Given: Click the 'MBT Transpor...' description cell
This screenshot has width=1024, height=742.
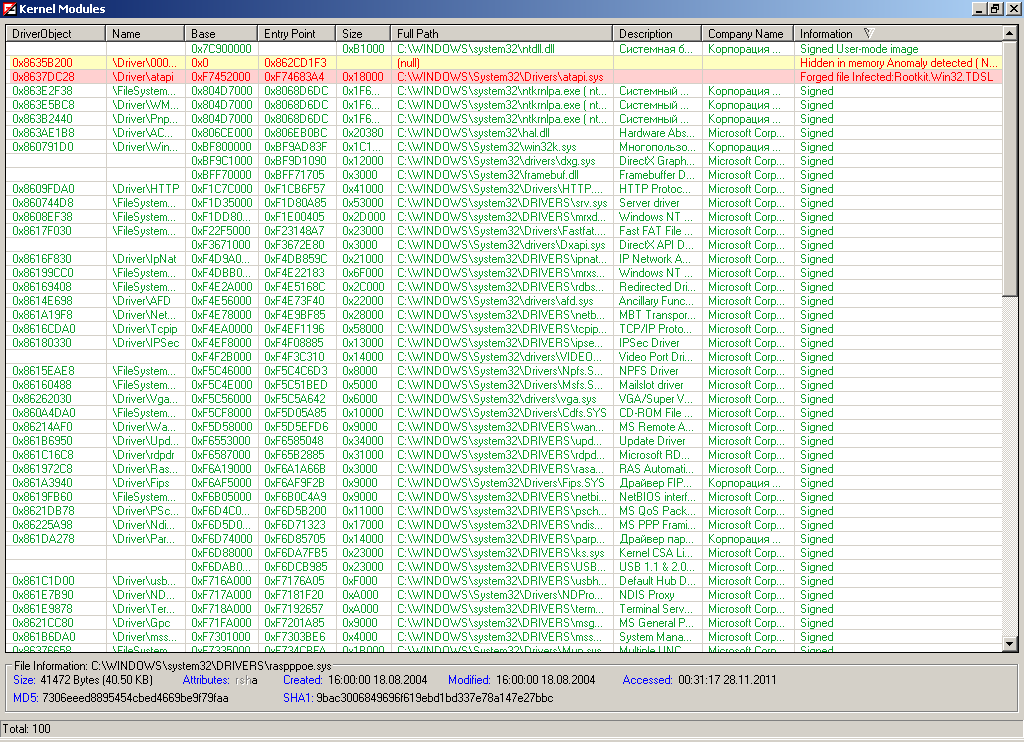Looking at the screenshot, I should point(657,315).
